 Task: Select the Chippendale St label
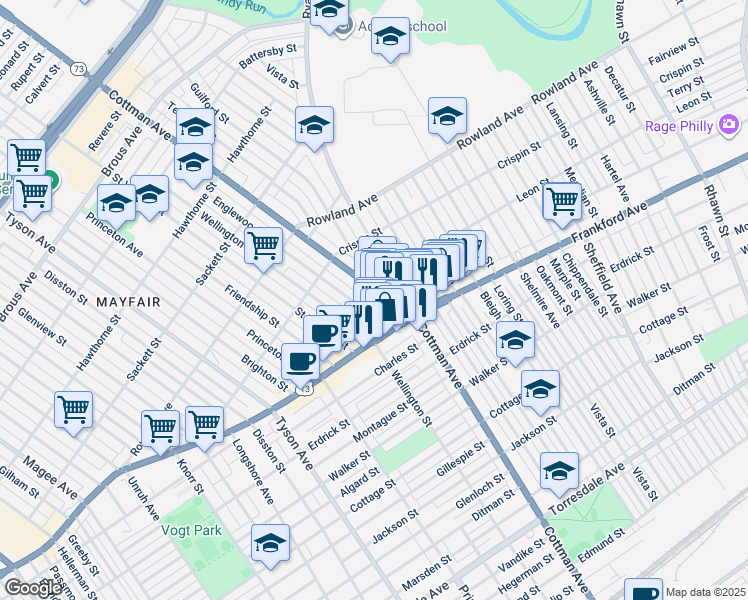[585, 285]
